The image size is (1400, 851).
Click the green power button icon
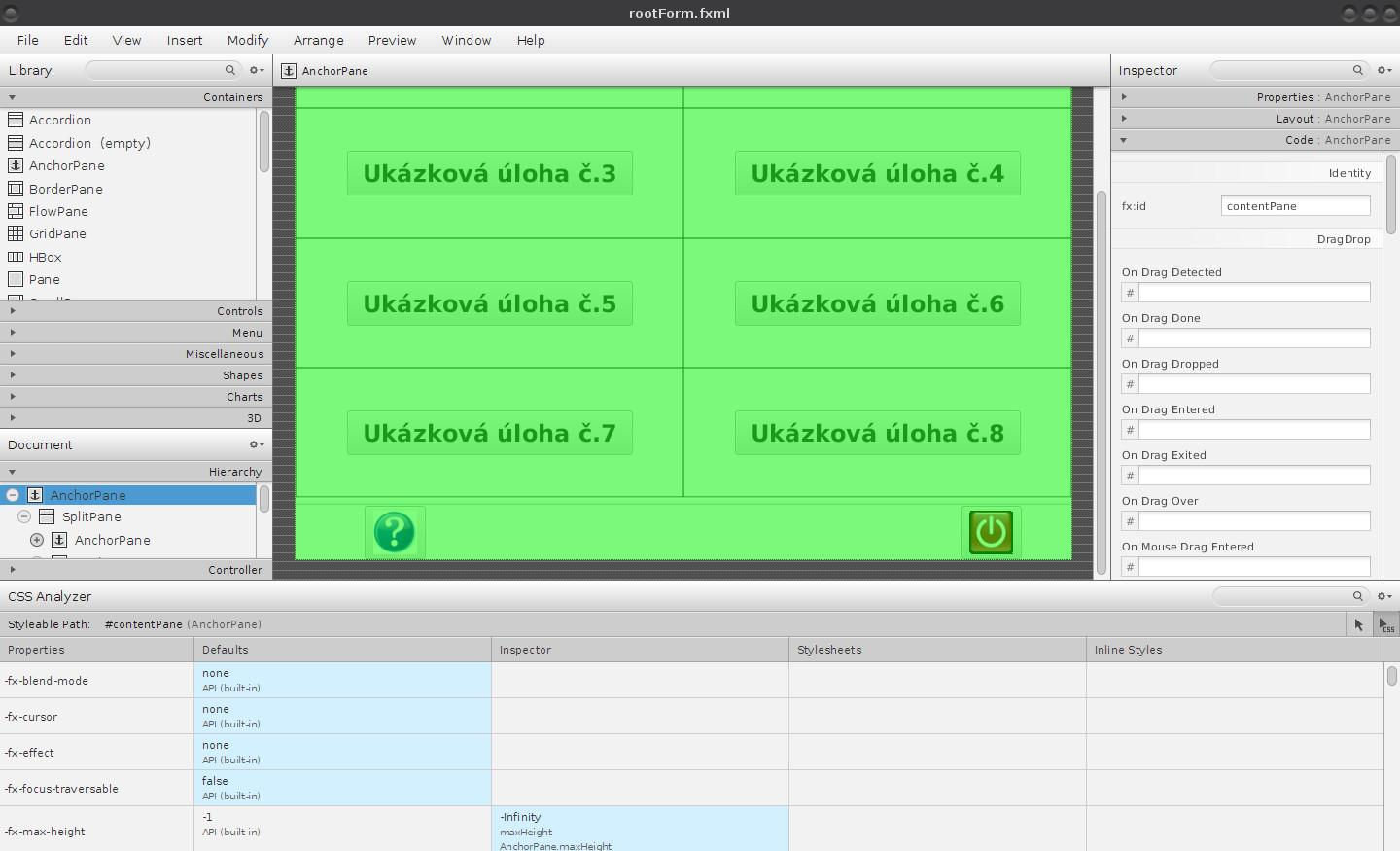pyautogui.click(x=991, y=532)
